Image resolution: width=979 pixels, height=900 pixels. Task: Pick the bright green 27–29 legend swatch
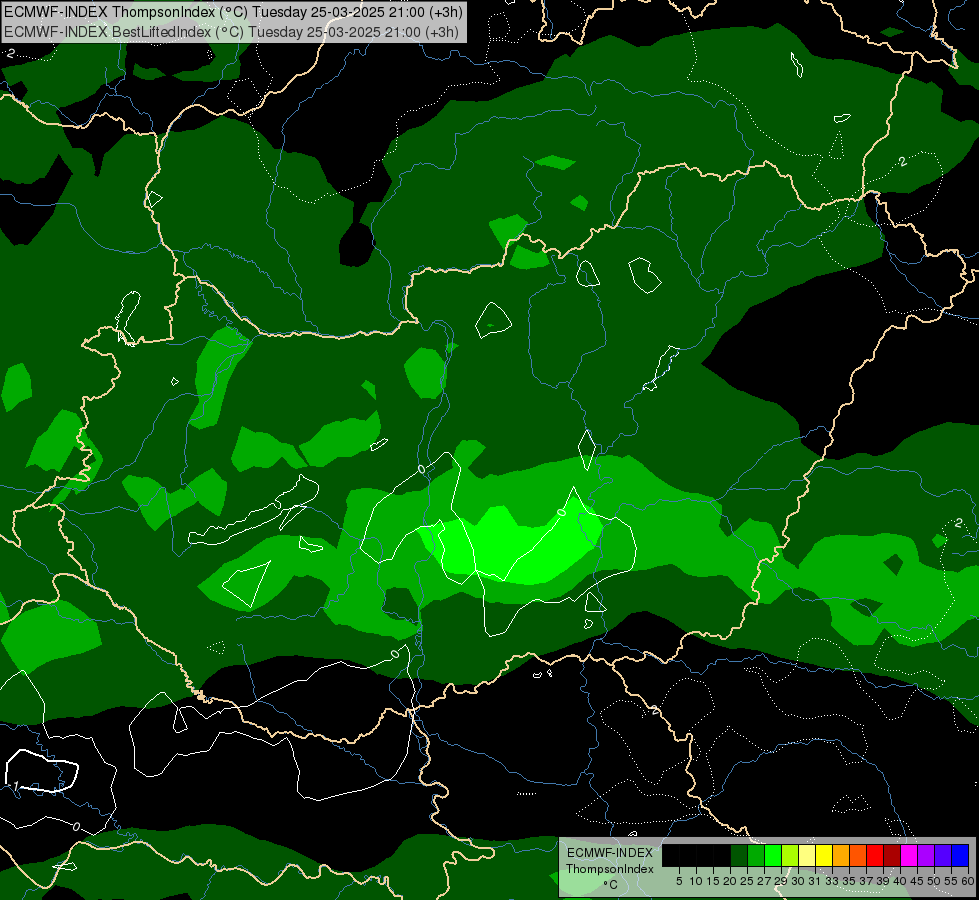coord(773,855)
